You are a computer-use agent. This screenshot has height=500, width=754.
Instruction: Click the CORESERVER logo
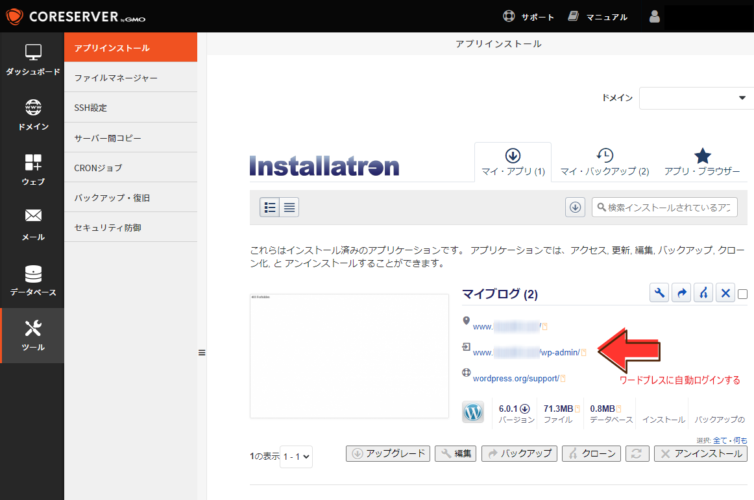pyautogui.click(x=75, y=16)
